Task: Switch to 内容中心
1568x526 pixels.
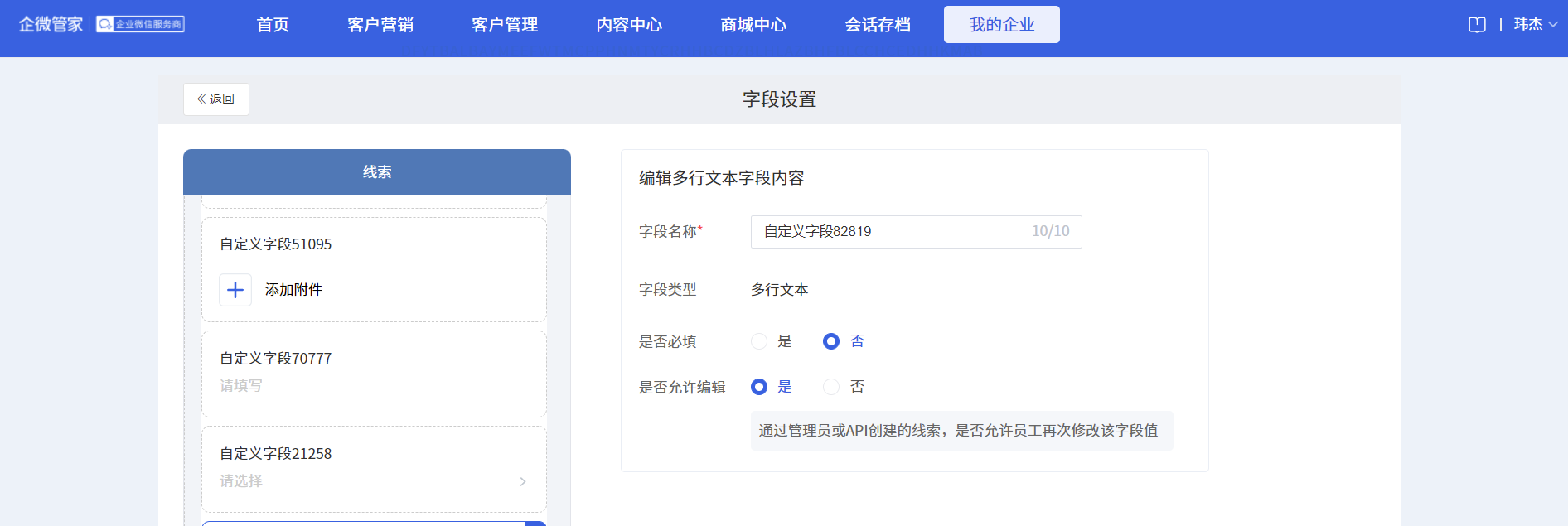Action: coord(629,25)
